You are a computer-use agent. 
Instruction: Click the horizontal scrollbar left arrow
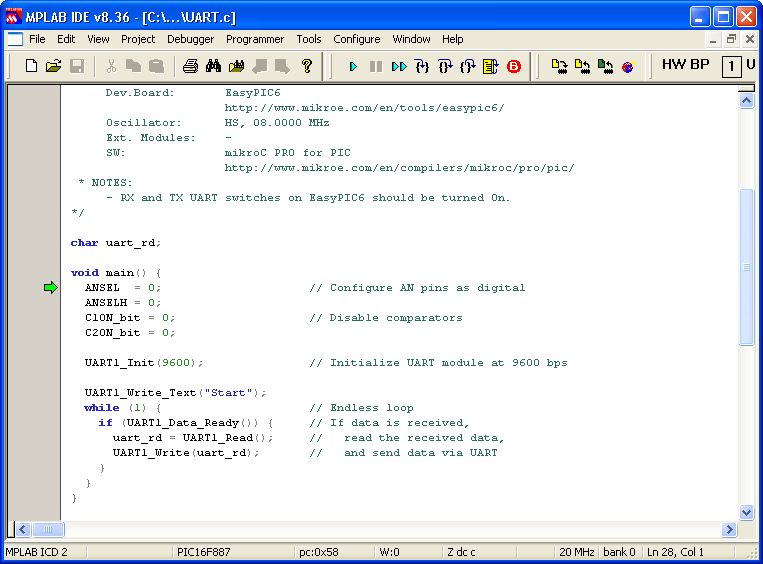coord(23,529)
